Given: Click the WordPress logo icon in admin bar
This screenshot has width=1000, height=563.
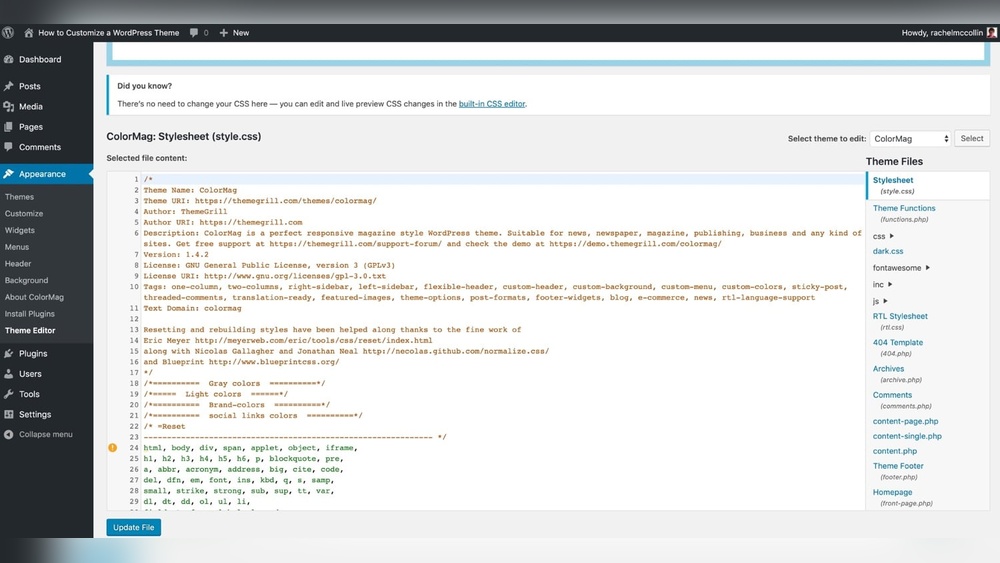Looking at the screenshot, I should point(8,33).
